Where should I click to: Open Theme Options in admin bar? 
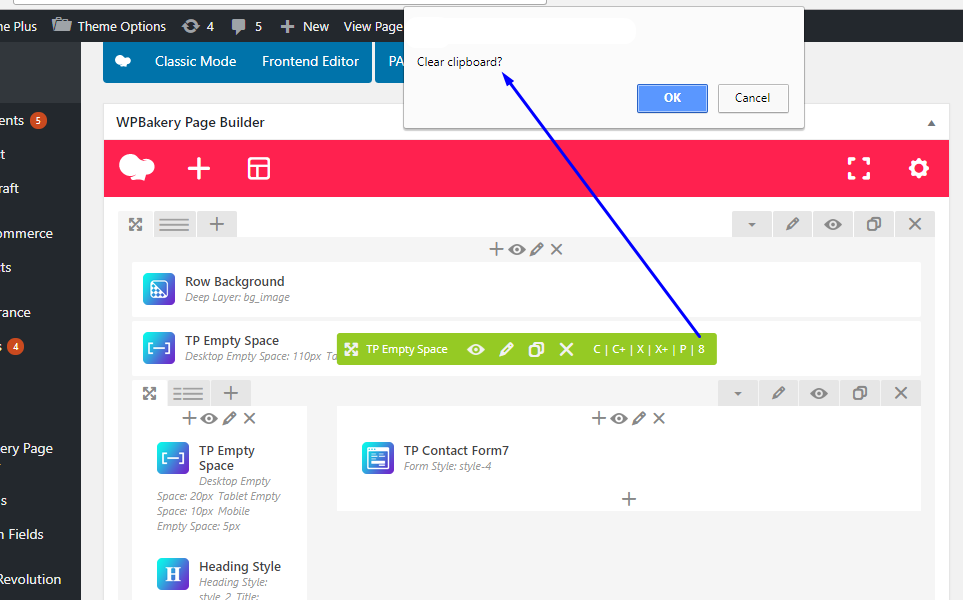(109, 26)
